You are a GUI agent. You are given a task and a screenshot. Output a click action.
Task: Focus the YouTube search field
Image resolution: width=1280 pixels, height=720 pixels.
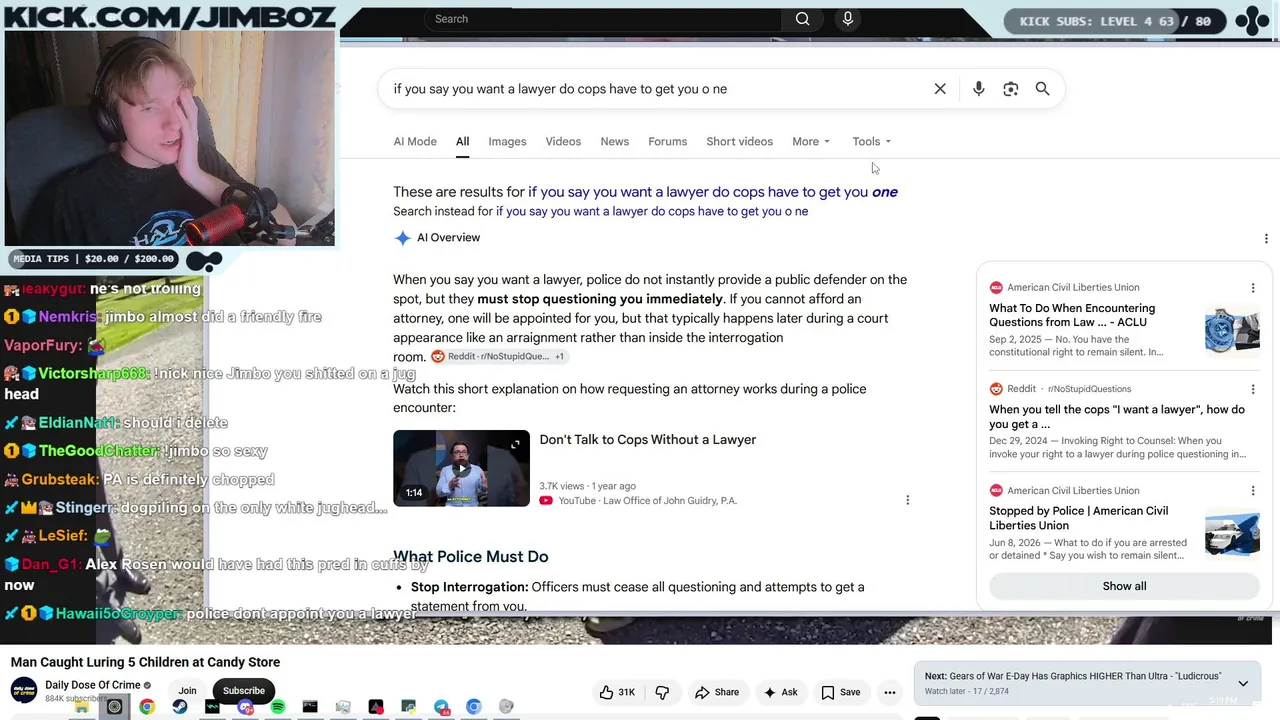[x=605, y=19]
